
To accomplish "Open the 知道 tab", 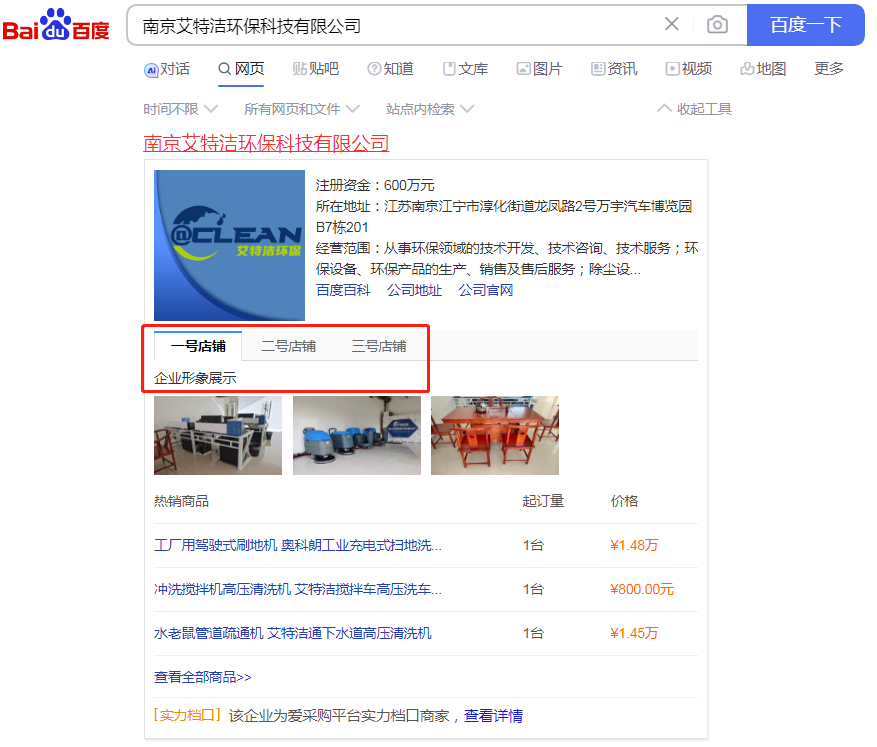I will pos(390,69).
